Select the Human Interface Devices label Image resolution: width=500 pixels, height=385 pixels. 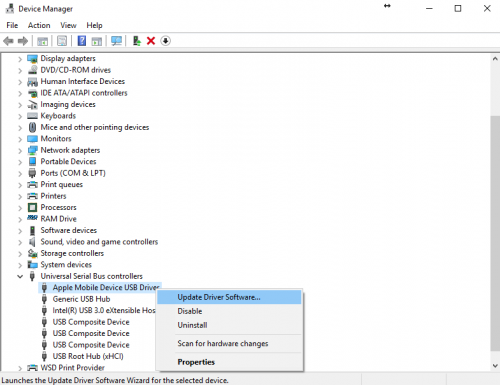83,81
